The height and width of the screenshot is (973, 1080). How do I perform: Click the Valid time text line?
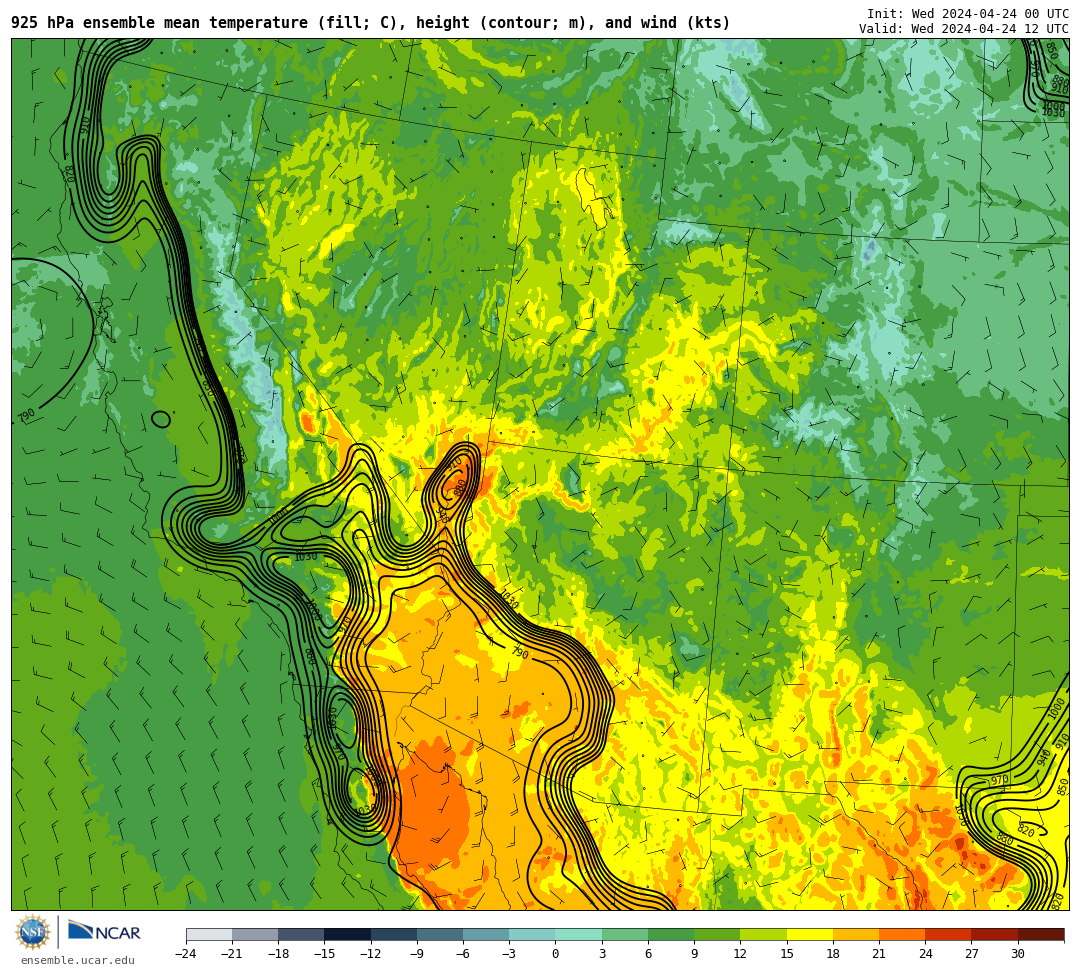point(964,28)
